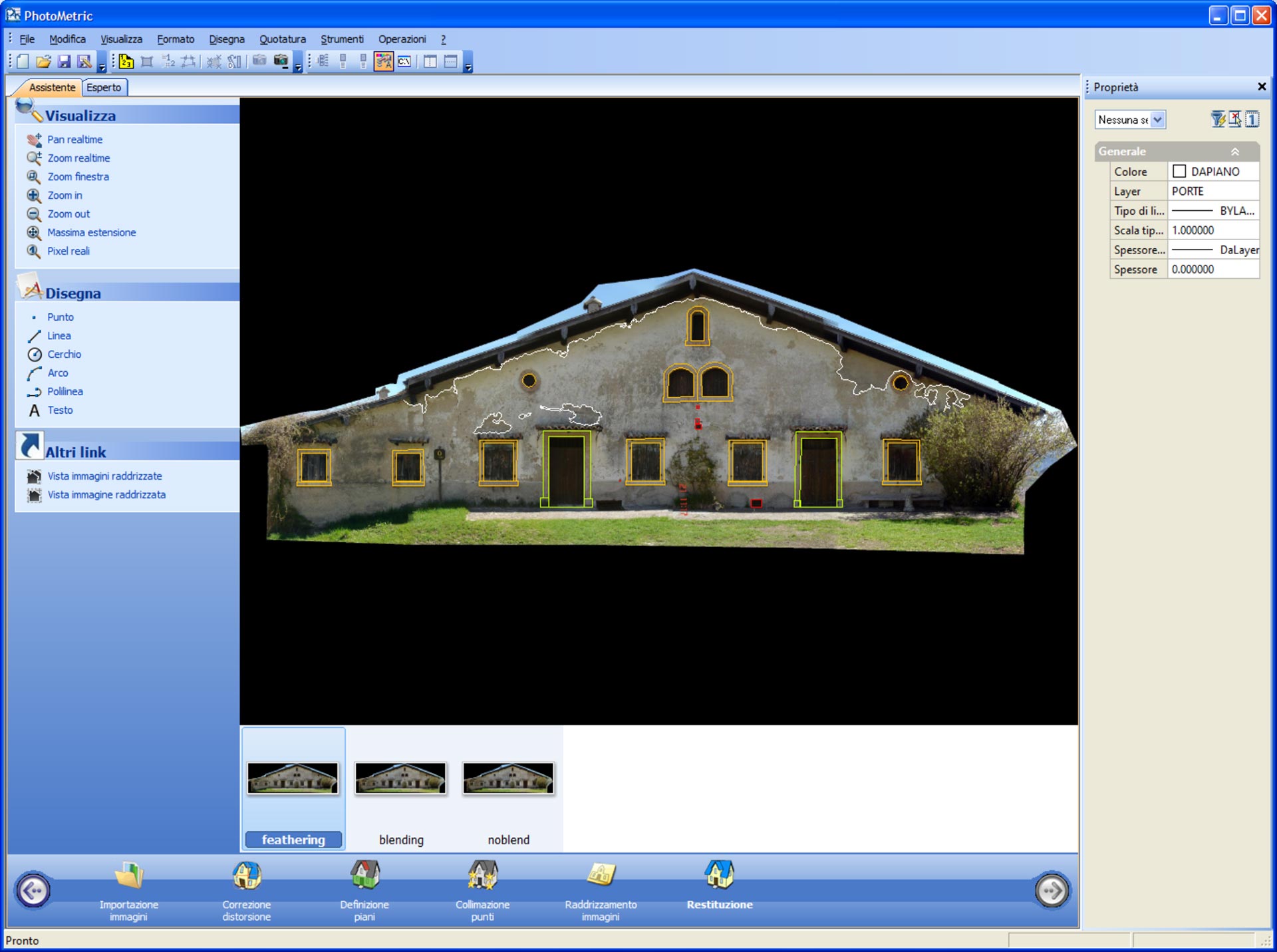Click Vista immagine raddrizzata link
Viewport: 1277px width, 952px height.
tap(106, 495)
